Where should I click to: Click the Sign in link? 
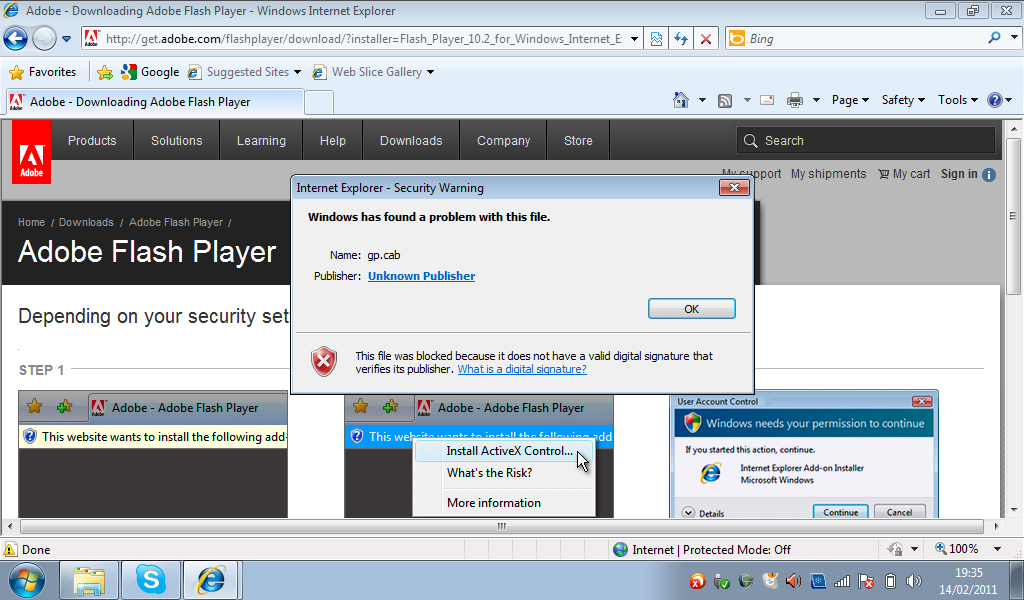click(959, 174)
